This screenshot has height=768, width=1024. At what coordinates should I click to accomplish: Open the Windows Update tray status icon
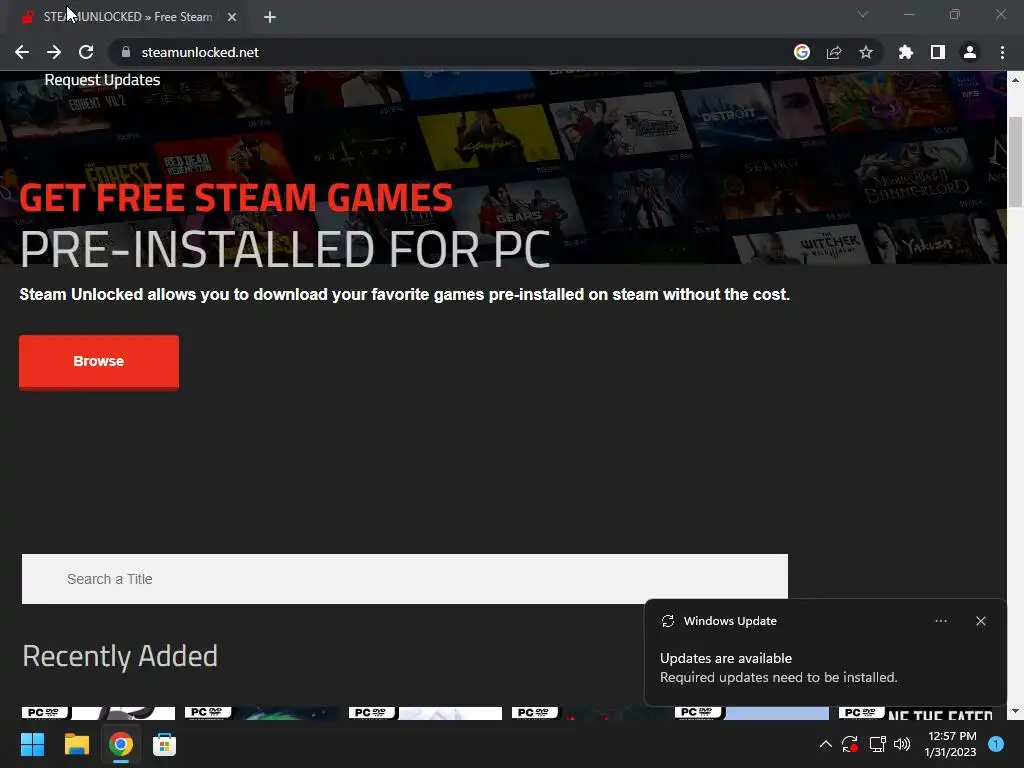850,744
